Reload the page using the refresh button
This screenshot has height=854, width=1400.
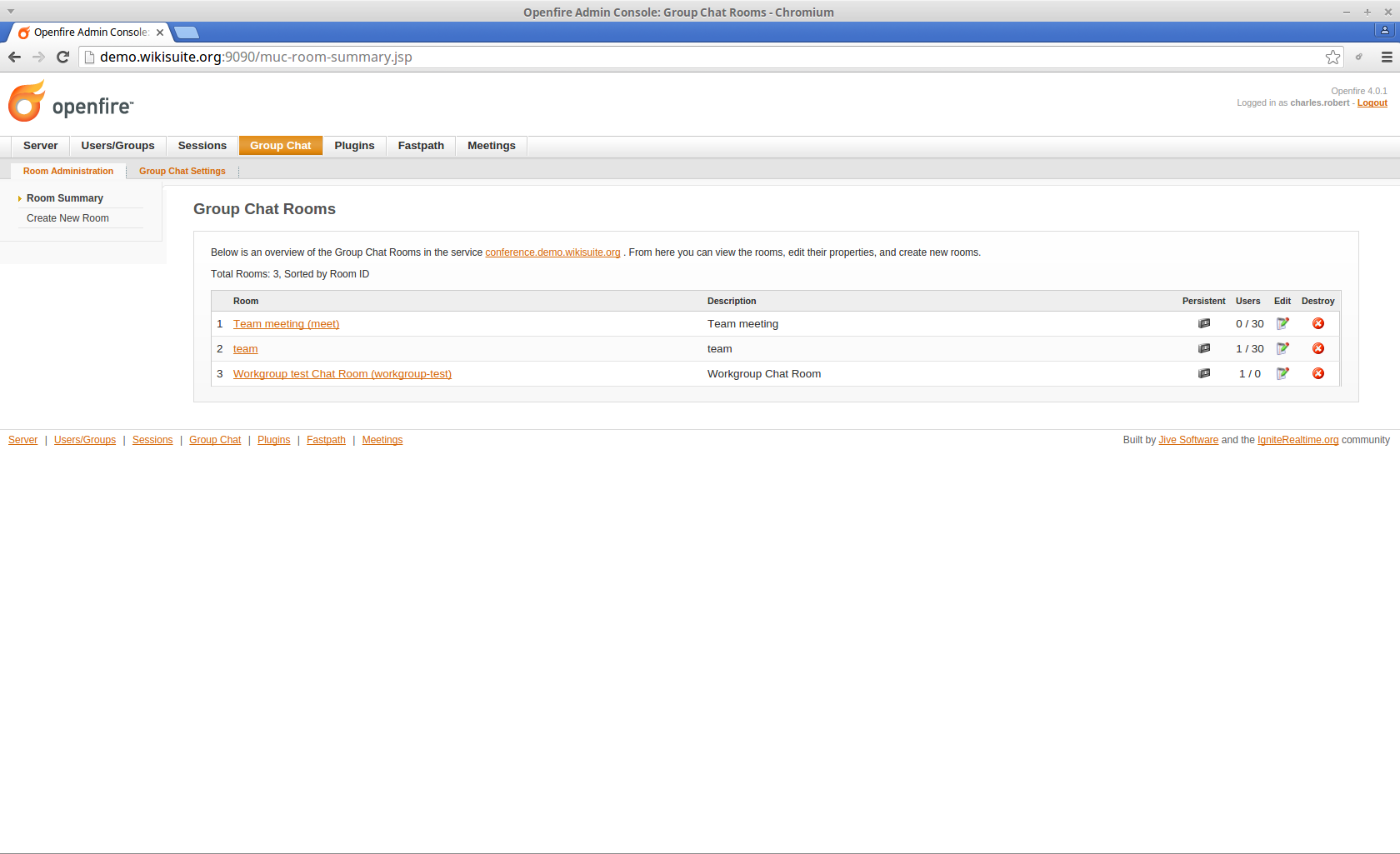[x=62, y=57]
